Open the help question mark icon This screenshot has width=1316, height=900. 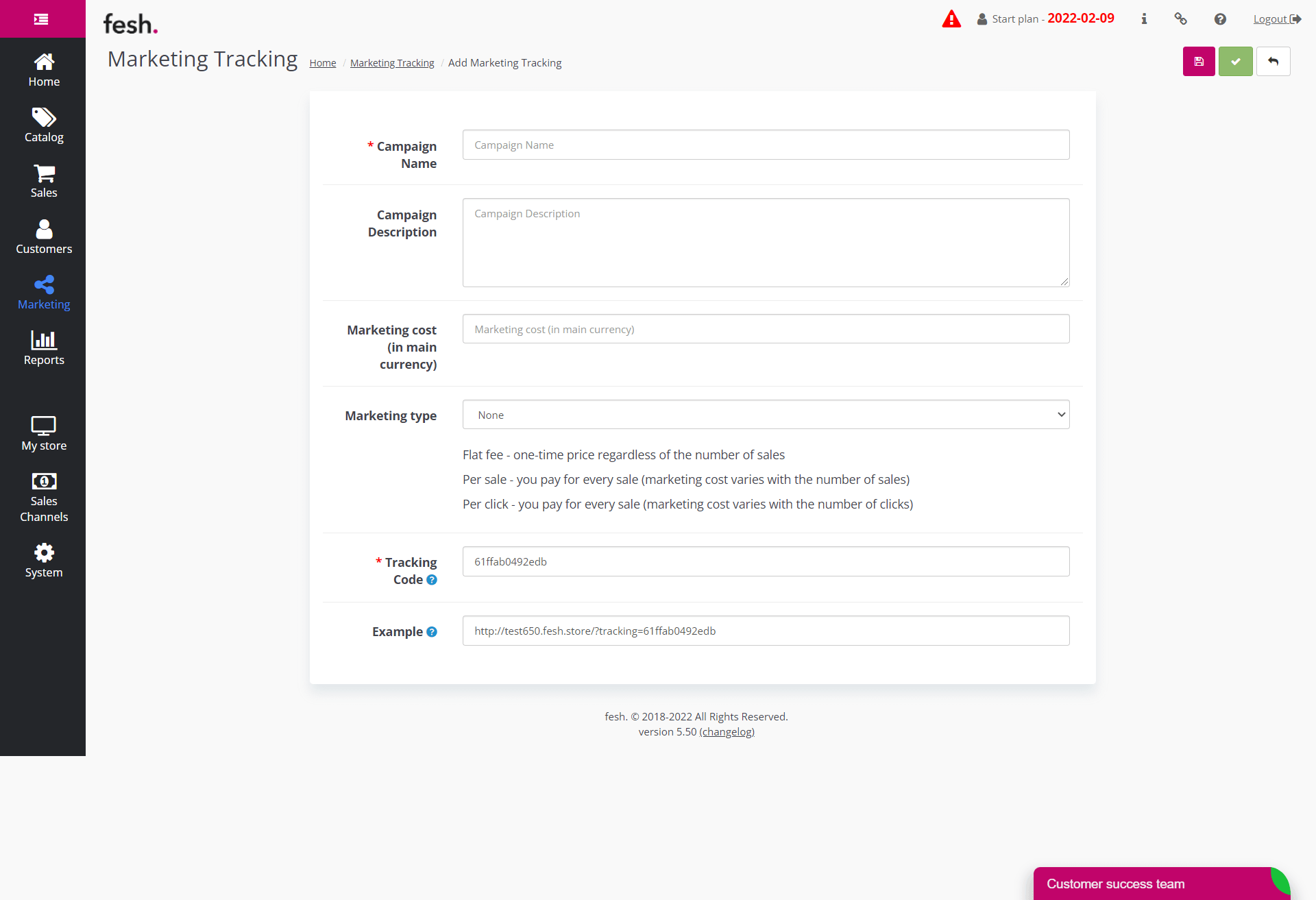1220,19
